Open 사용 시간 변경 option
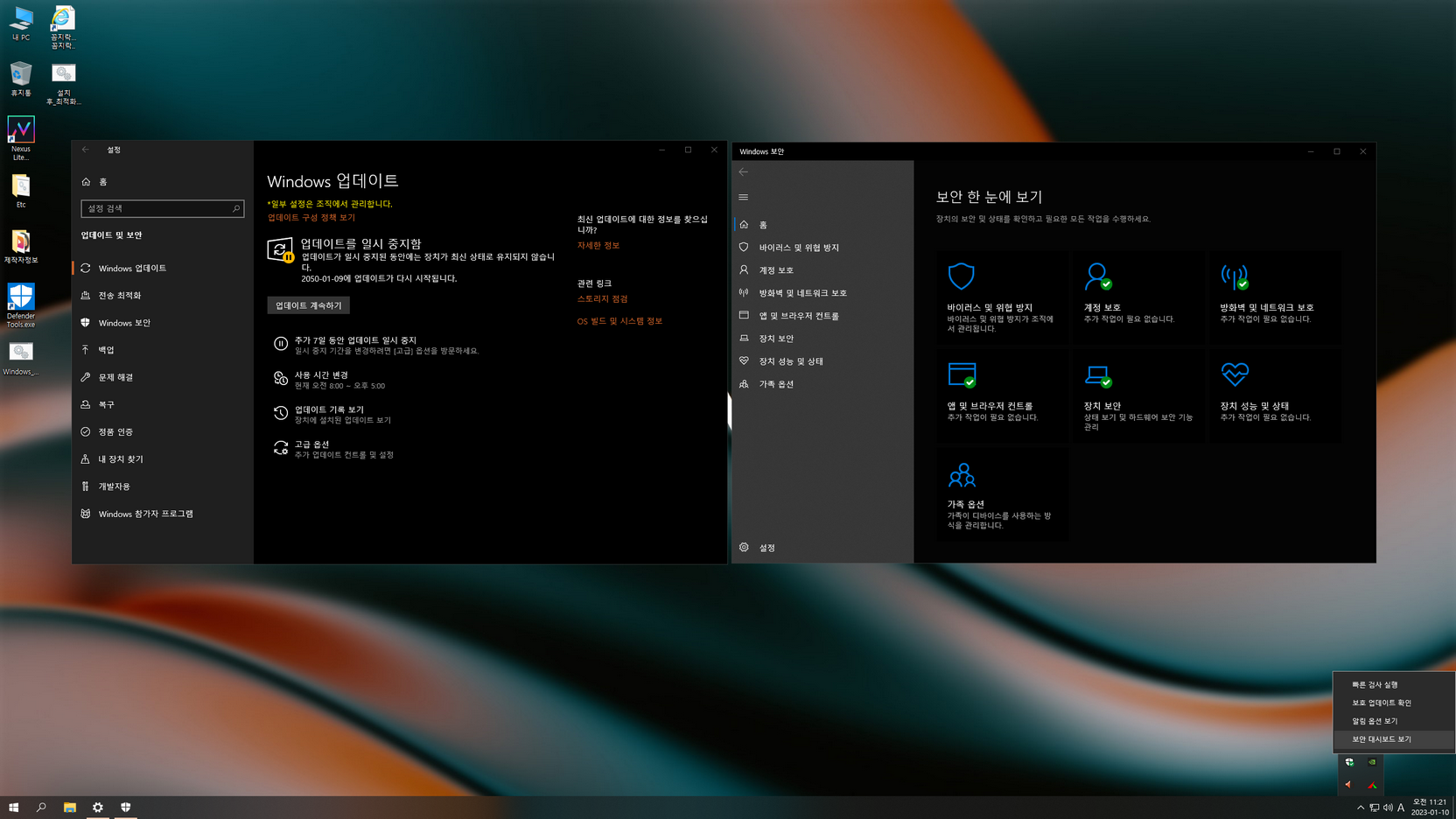Viewport: 1456px width, 819px height. tap(329, 380)
